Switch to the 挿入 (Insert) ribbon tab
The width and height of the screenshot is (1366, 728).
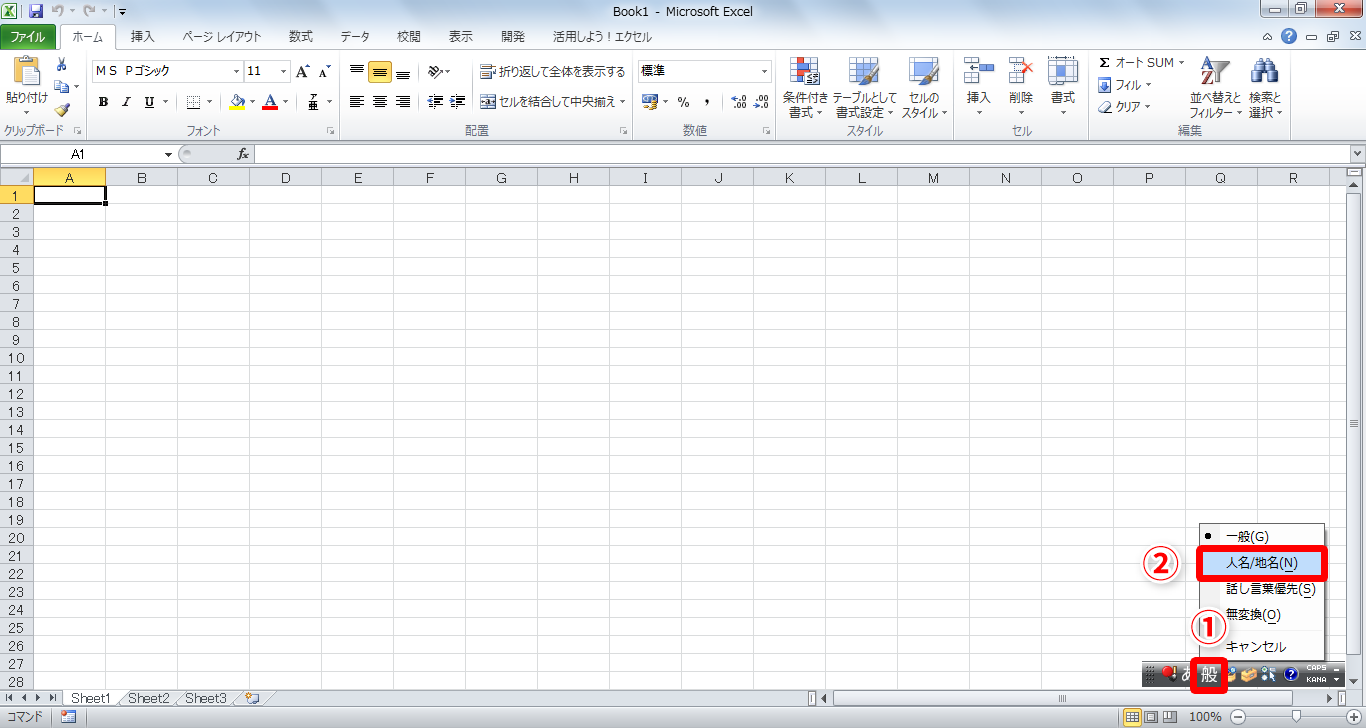point(143,37)
